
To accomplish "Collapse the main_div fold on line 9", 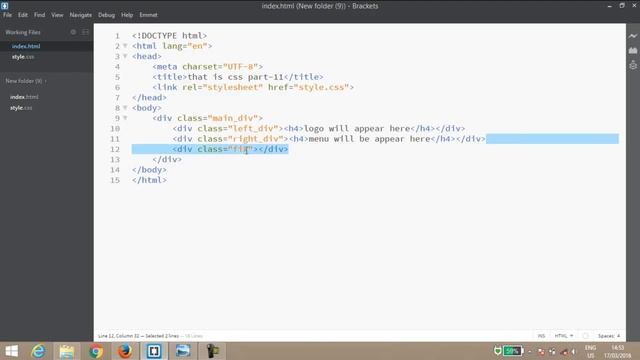I will click(125, 118).
